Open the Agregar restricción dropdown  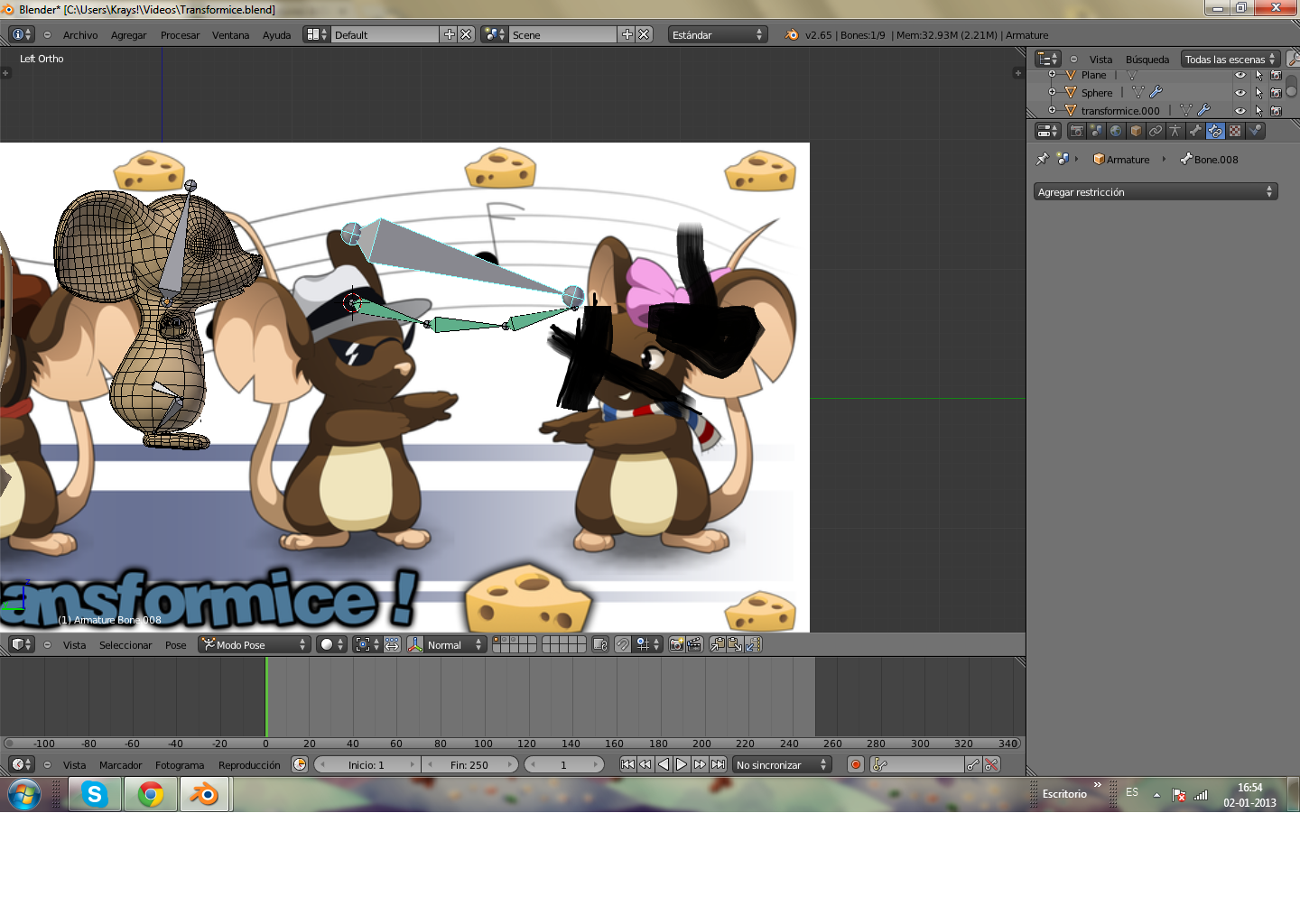coord(1156,191)
